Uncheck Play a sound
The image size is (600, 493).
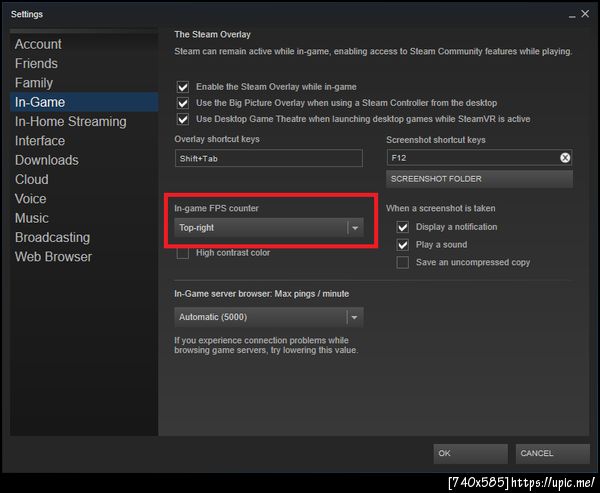(x=403, y=245)
